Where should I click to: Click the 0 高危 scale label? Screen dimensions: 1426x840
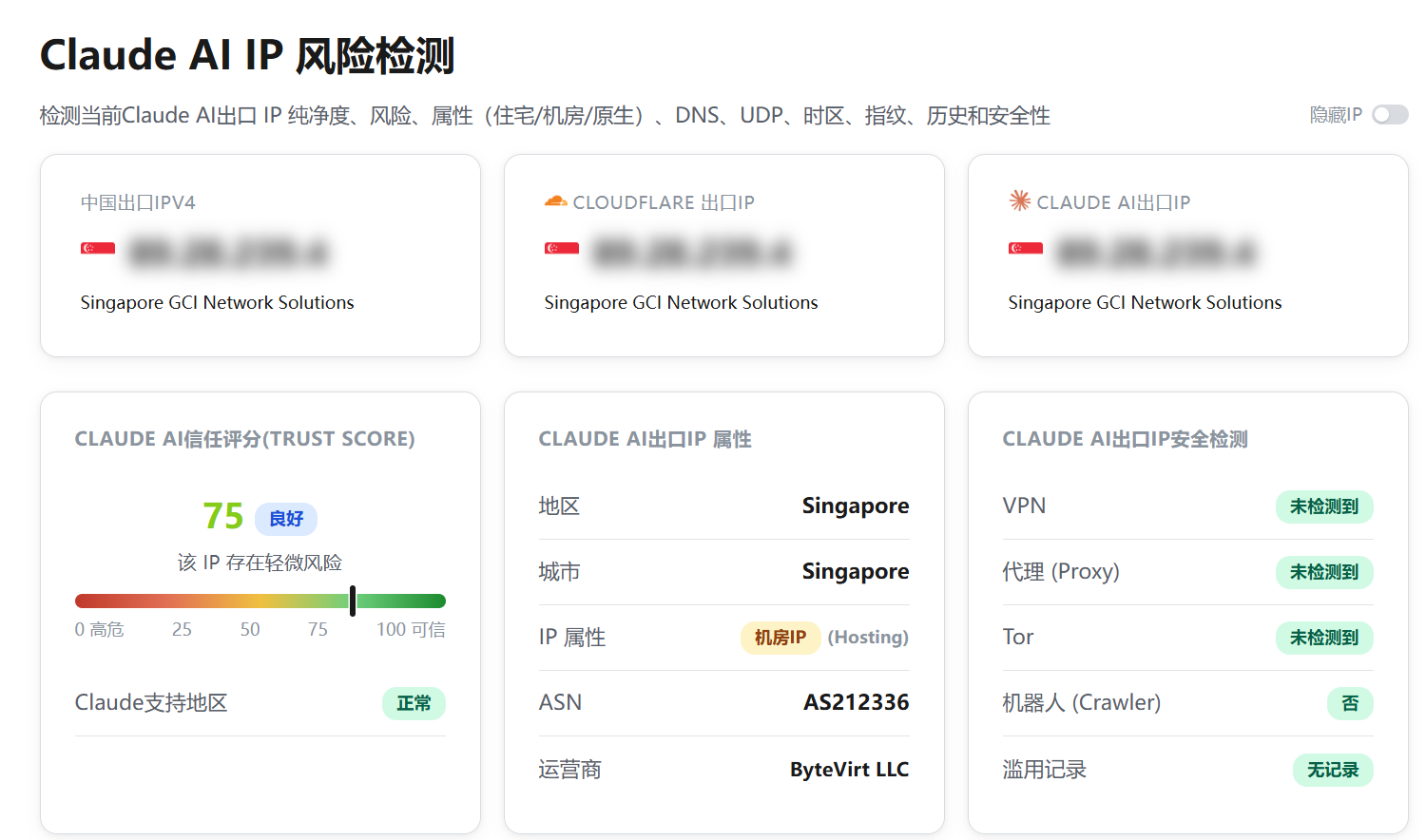point(100,629)
